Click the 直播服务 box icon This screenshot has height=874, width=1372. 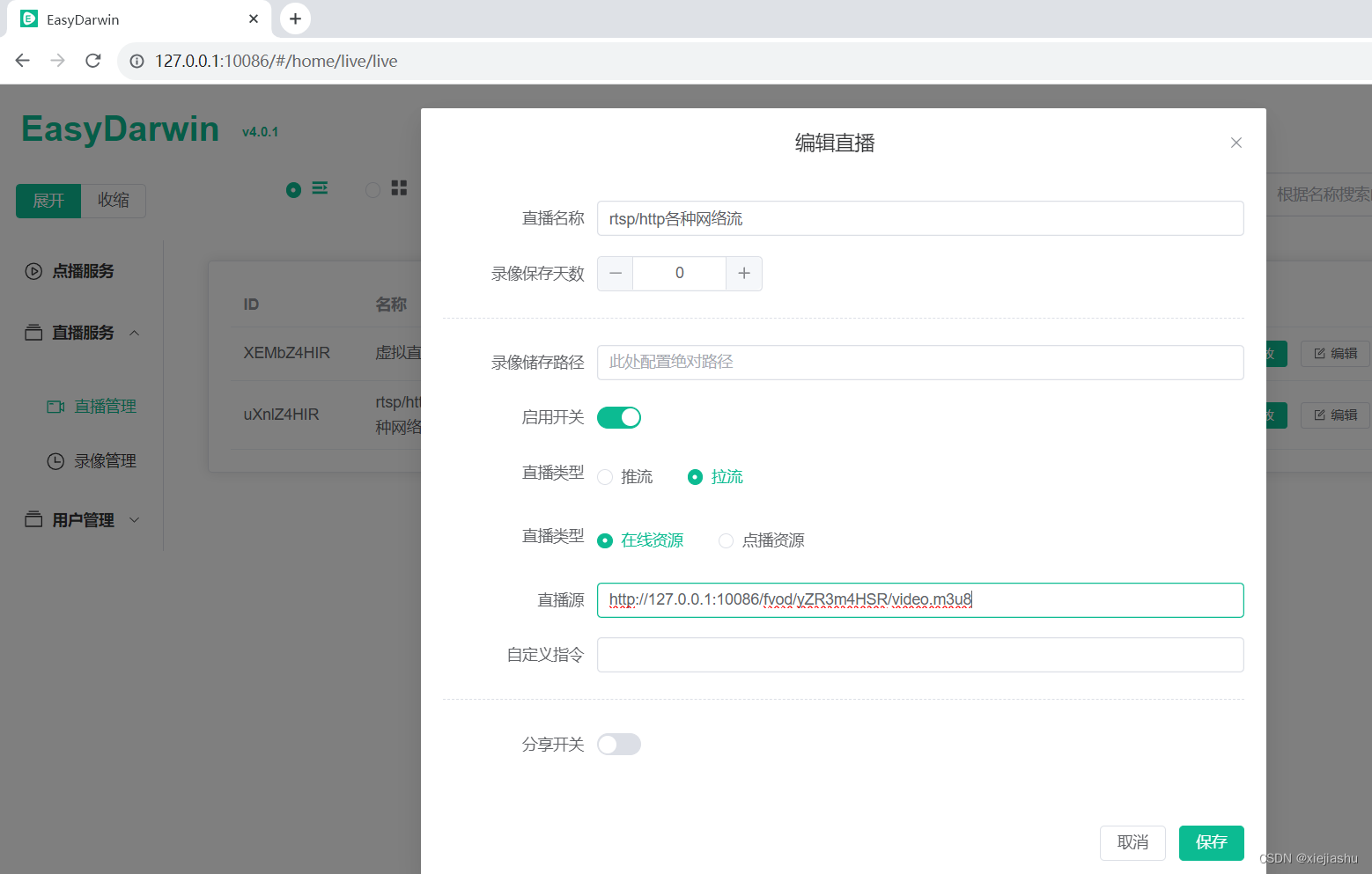33,332
